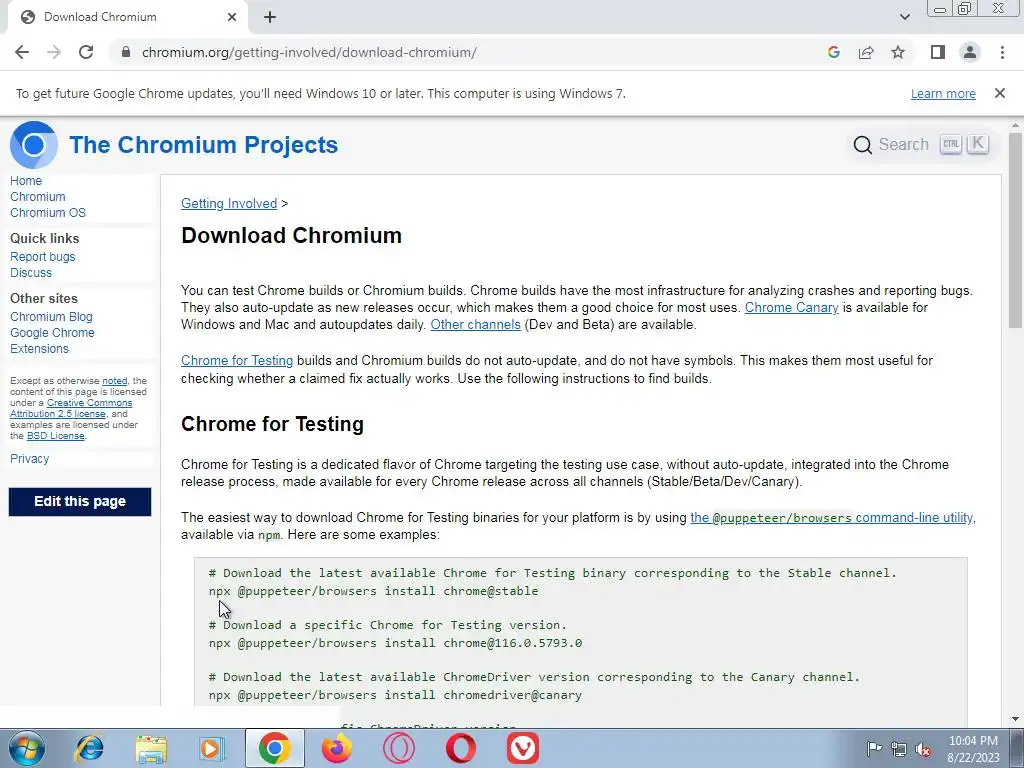Click the Chrome for Testing section heading
The width and height of the screenshot is (1024, 768).
pyautogui.click(x=272, y=424)
